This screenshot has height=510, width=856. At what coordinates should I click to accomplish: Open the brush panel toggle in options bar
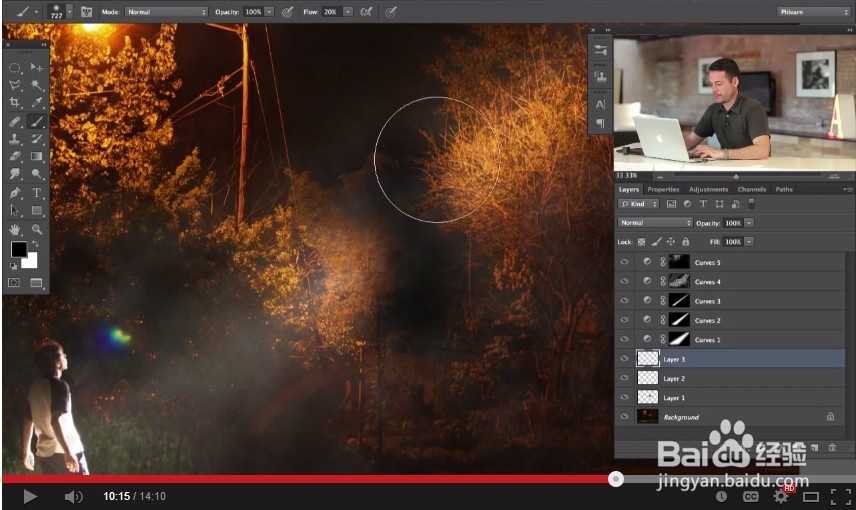pyautogui.click(x=86, y=11)
